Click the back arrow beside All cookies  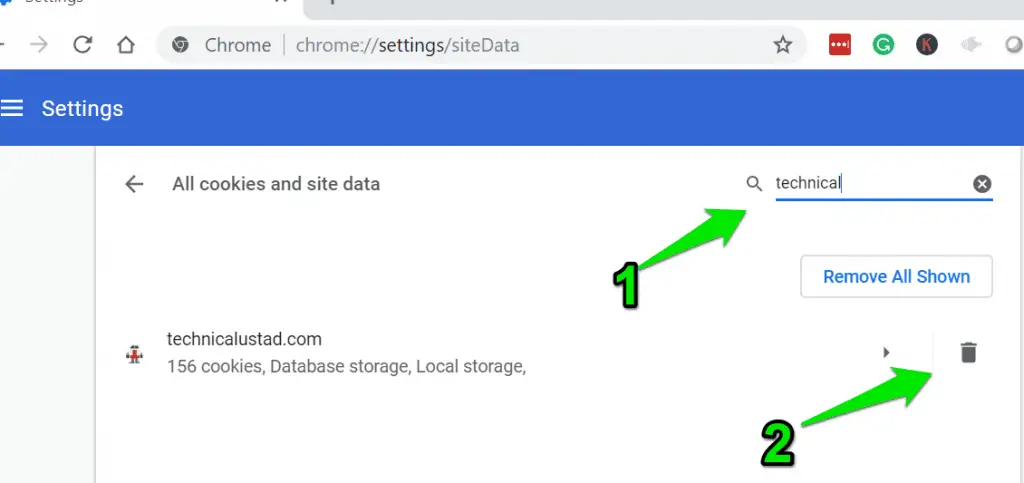tap(134, 184)
